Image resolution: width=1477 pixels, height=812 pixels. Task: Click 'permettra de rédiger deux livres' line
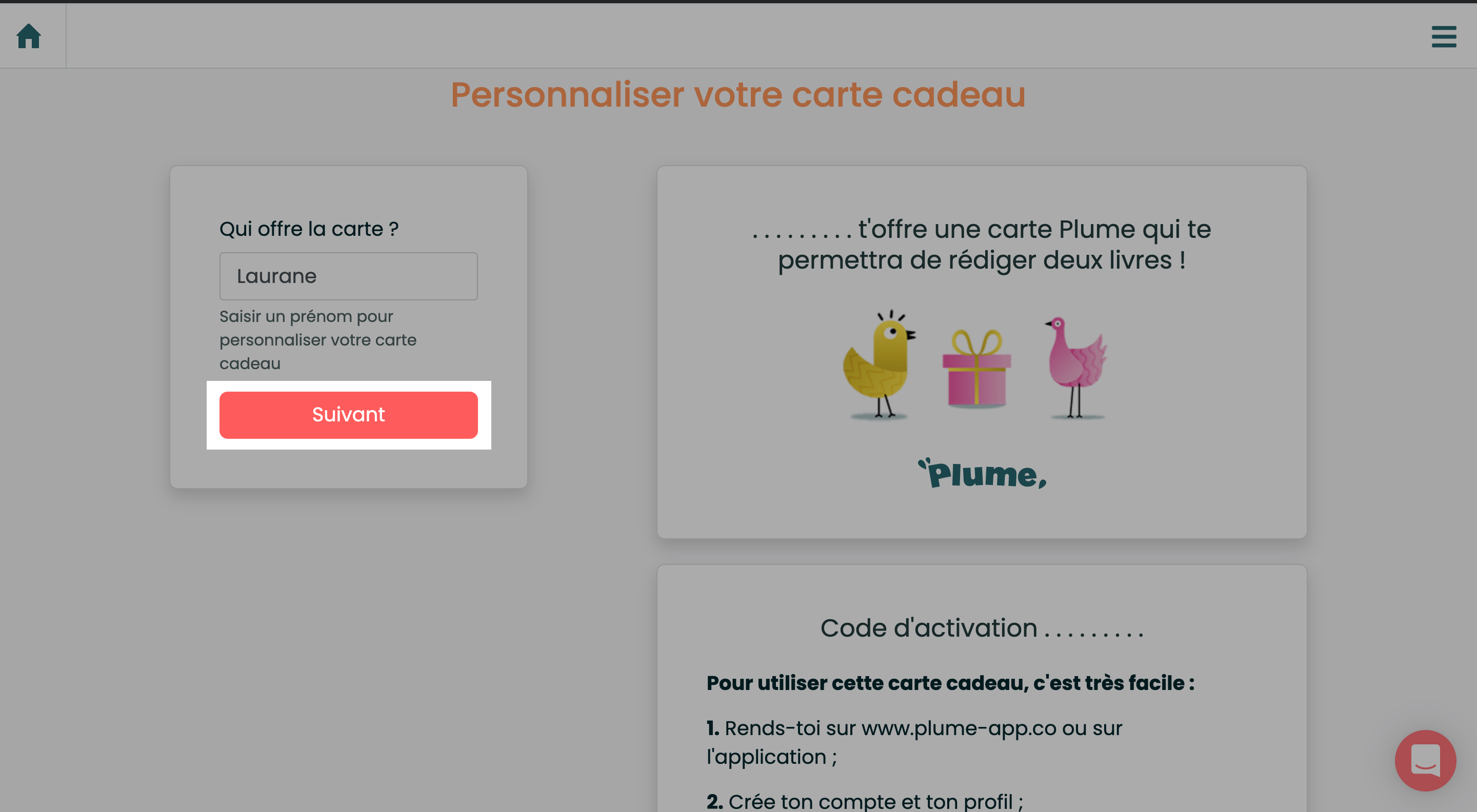[x=982, y=260]
